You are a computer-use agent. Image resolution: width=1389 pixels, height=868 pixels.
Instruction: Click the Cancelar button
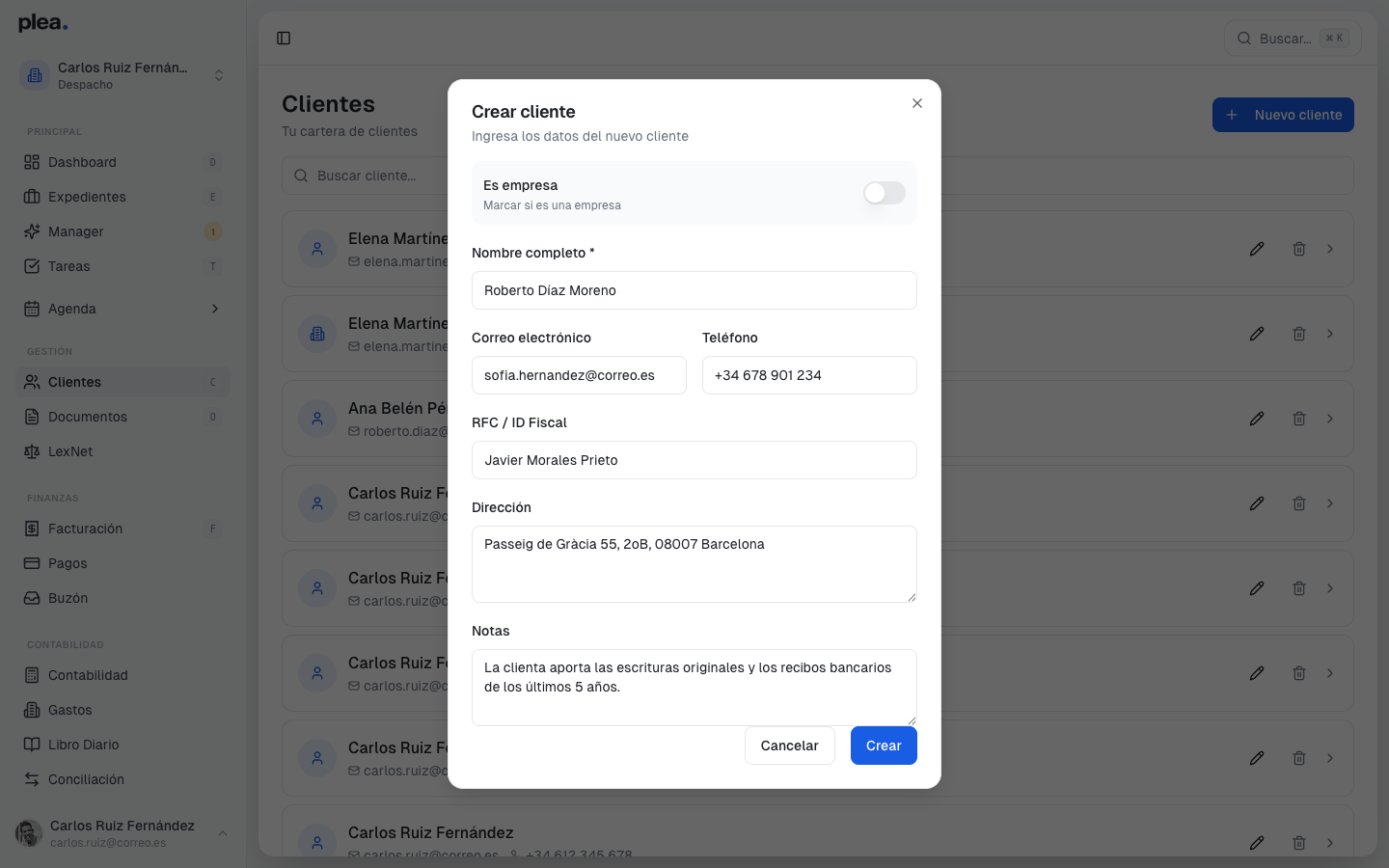coord(789,746)
